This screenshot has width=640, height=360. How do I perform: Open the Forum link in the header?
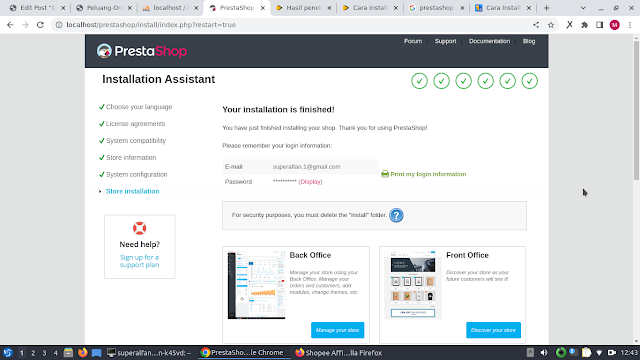[x=413, y=41]
